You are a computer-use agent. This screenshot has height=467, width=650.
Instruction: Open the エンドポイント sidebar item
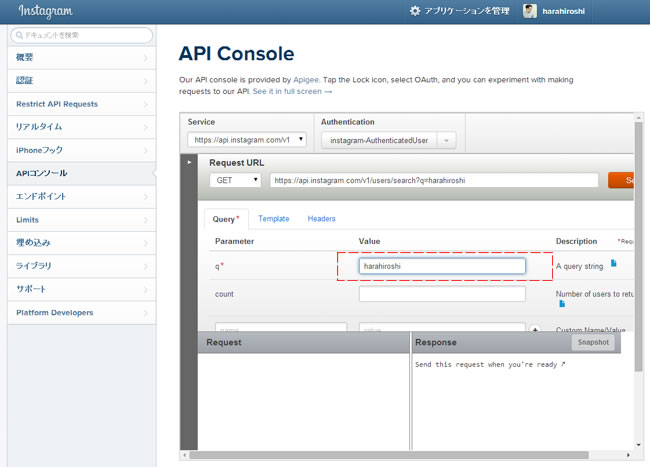pos(82,197)
